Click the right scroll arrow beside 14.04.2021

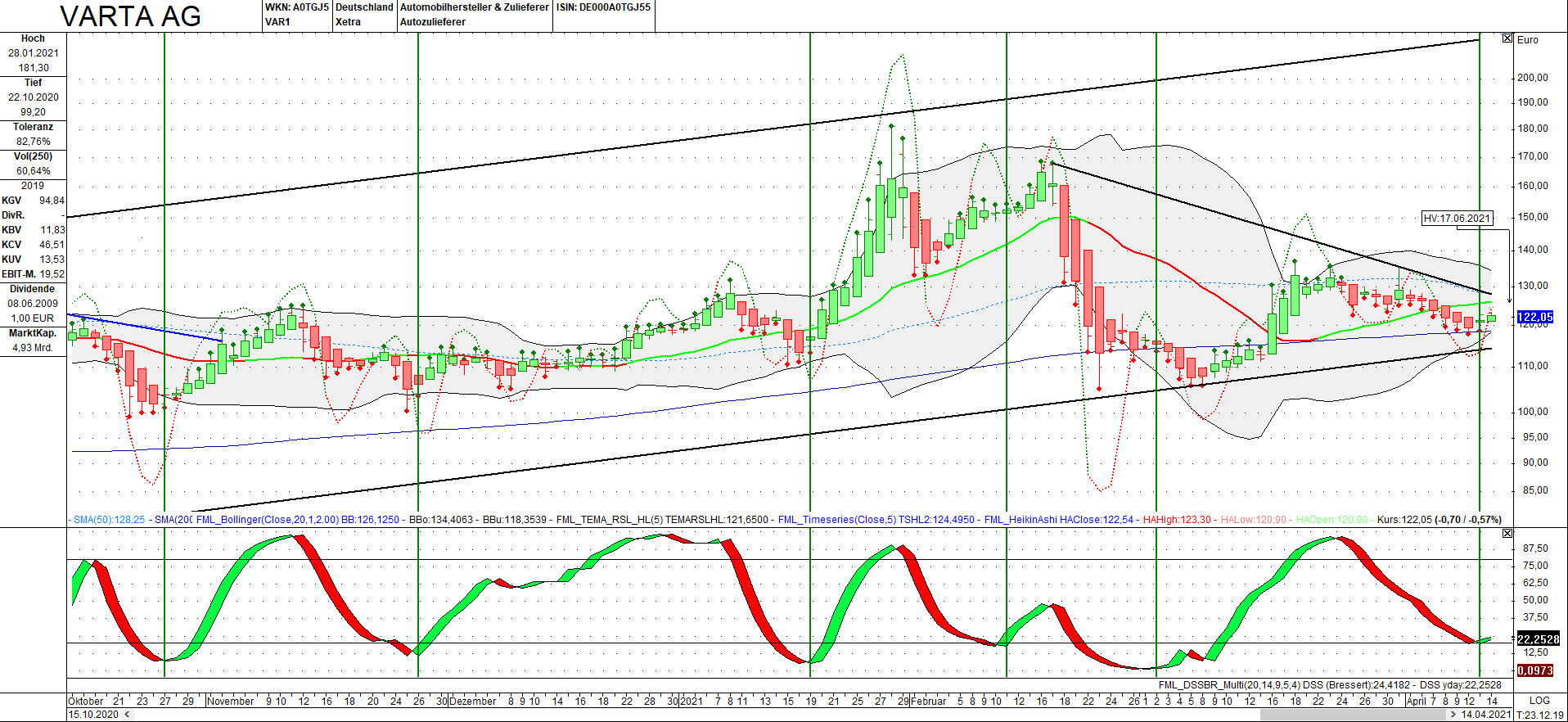1453,715
